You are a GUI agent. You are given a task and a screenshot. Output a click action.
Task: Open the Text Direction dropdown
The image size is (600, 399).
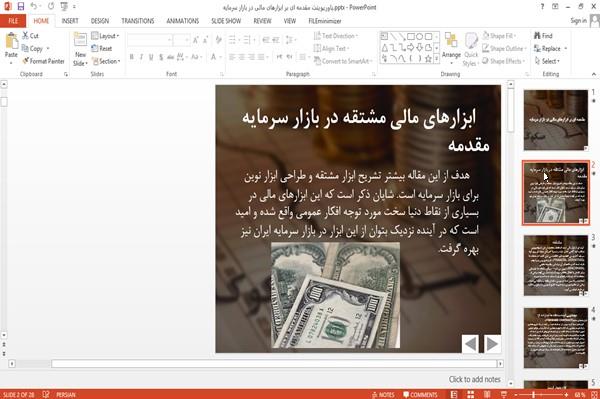336,36
